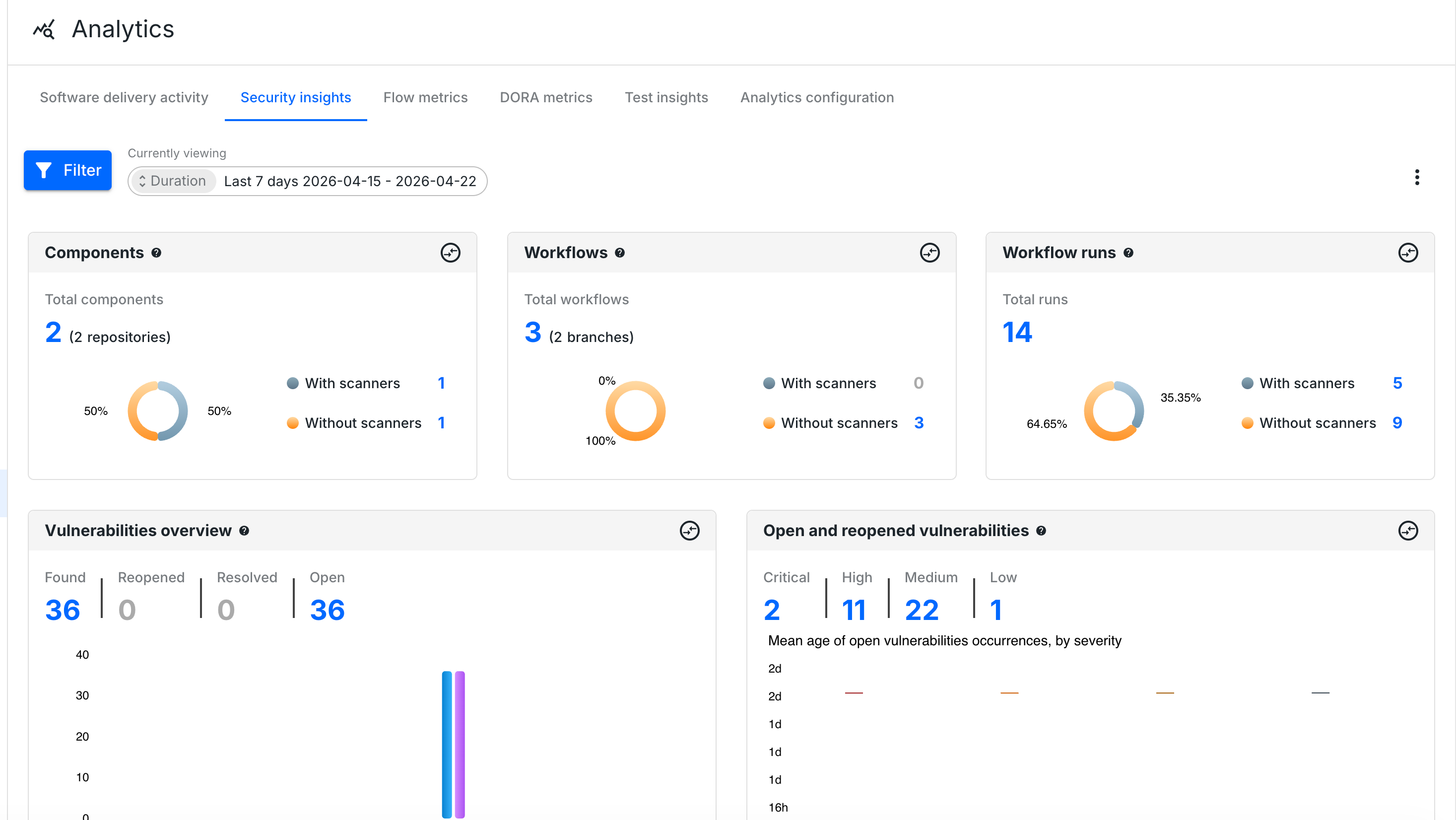Open Vulnerabilities overview drill-down icon
The height and width of the screenshot is (820, 1456).
tap(689, 531)
